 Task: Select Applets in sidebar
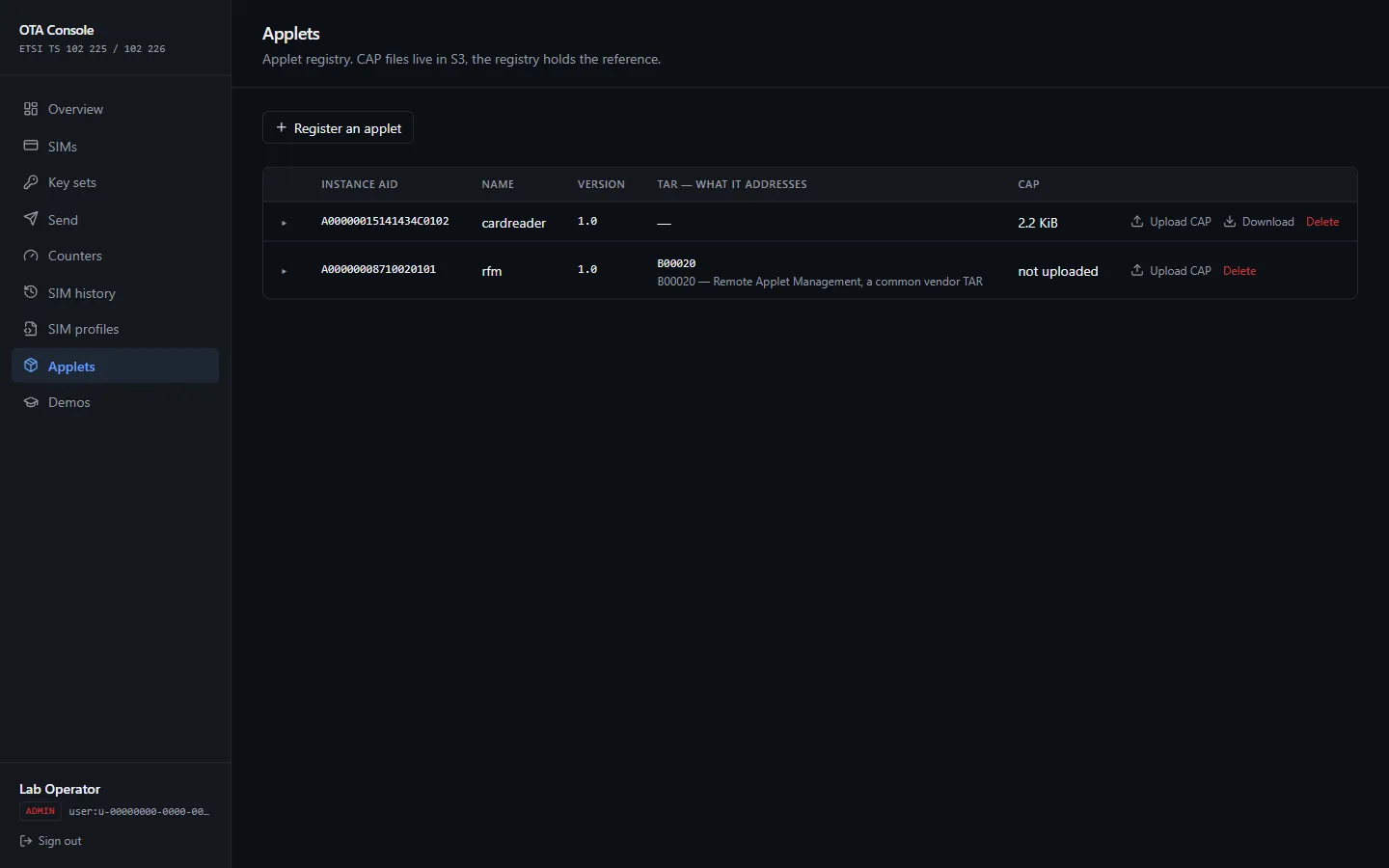tap(115, 366)
